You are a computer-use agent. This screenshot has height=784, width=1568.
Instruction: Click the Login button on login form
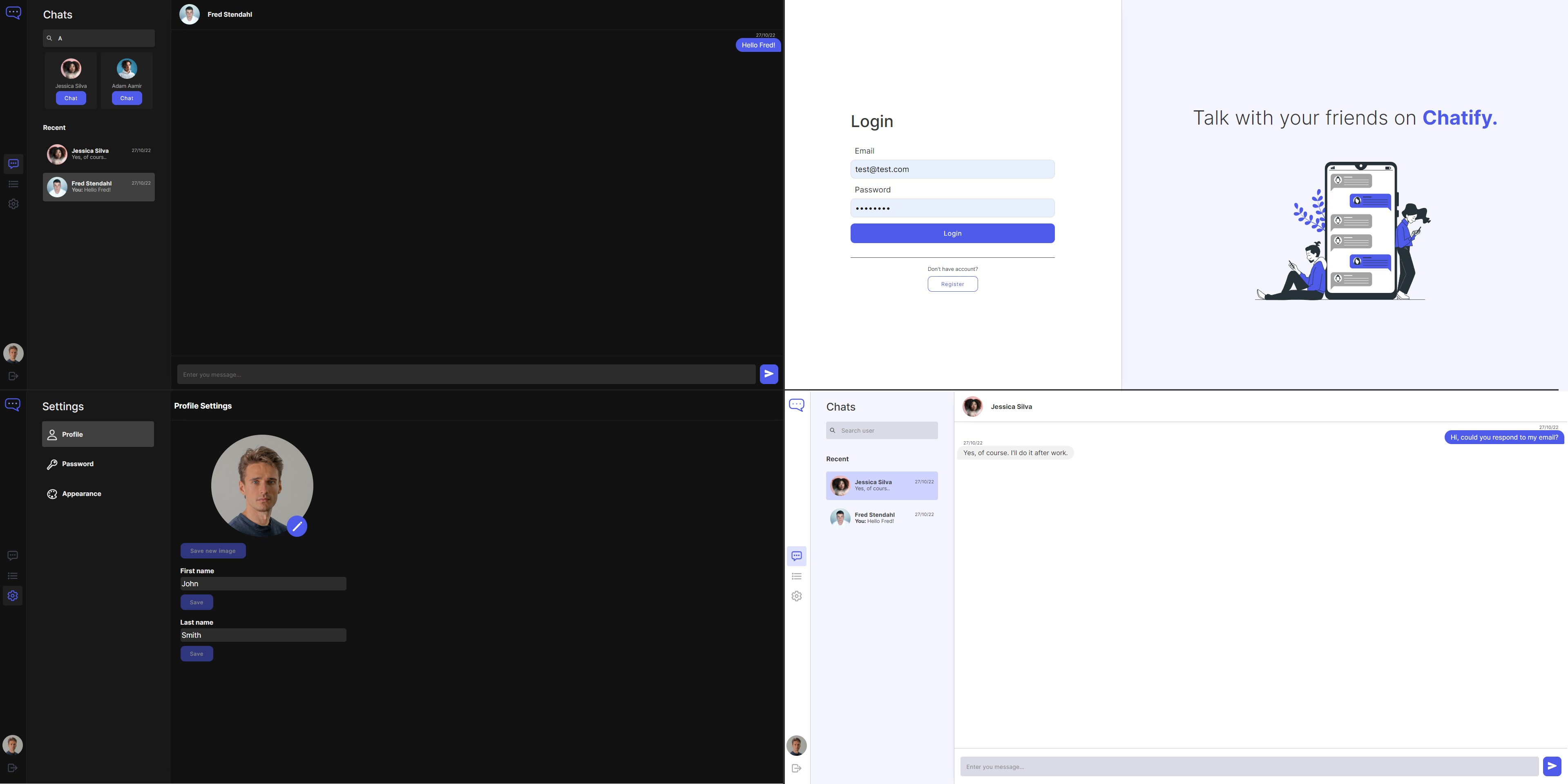click(952, 233)
